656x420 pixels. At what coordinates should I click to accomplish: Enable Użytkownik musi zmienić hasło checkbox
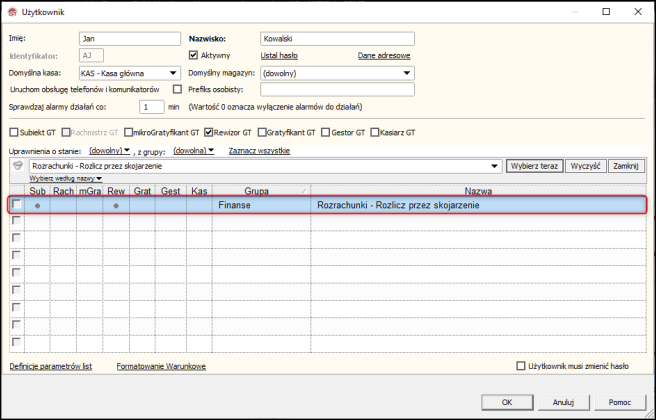click(521, 366)
